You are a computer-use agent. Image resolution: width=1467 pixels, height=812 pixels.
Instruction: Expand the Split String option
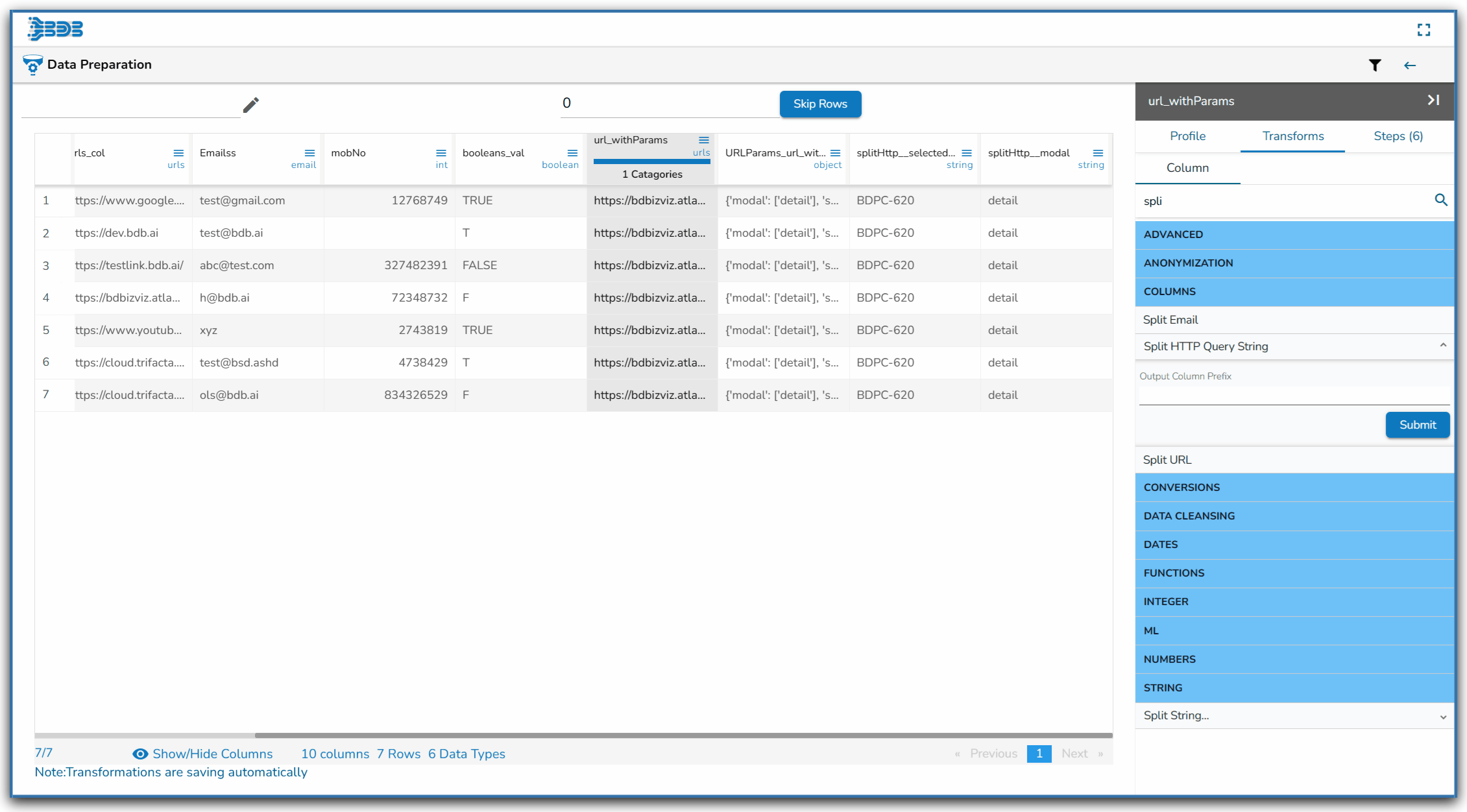pos(1442,716)
